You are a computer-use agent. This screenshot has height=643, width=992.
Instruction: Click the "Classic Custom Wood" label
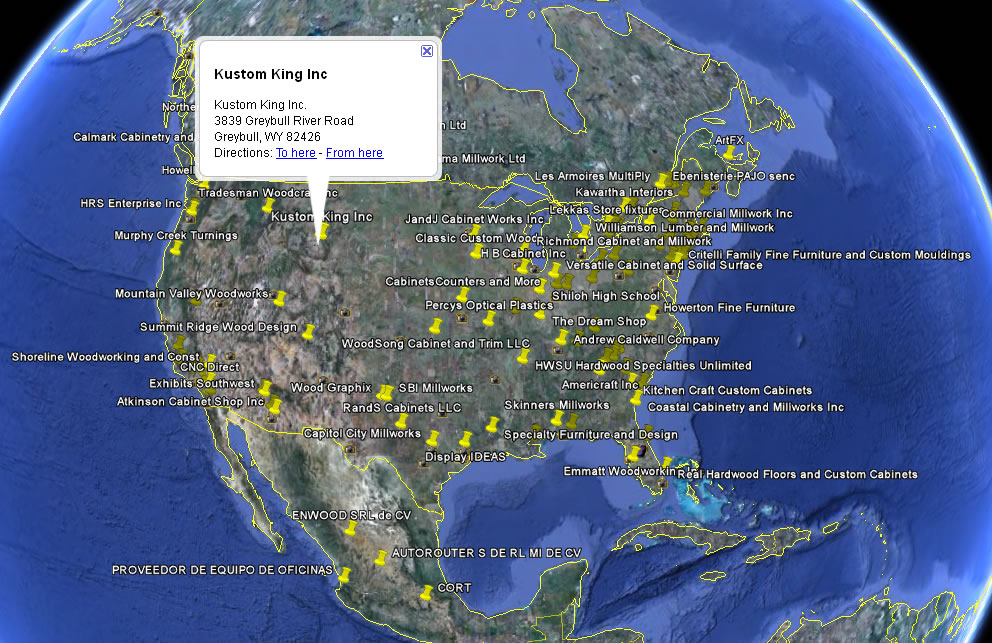[x=476, y=239]
